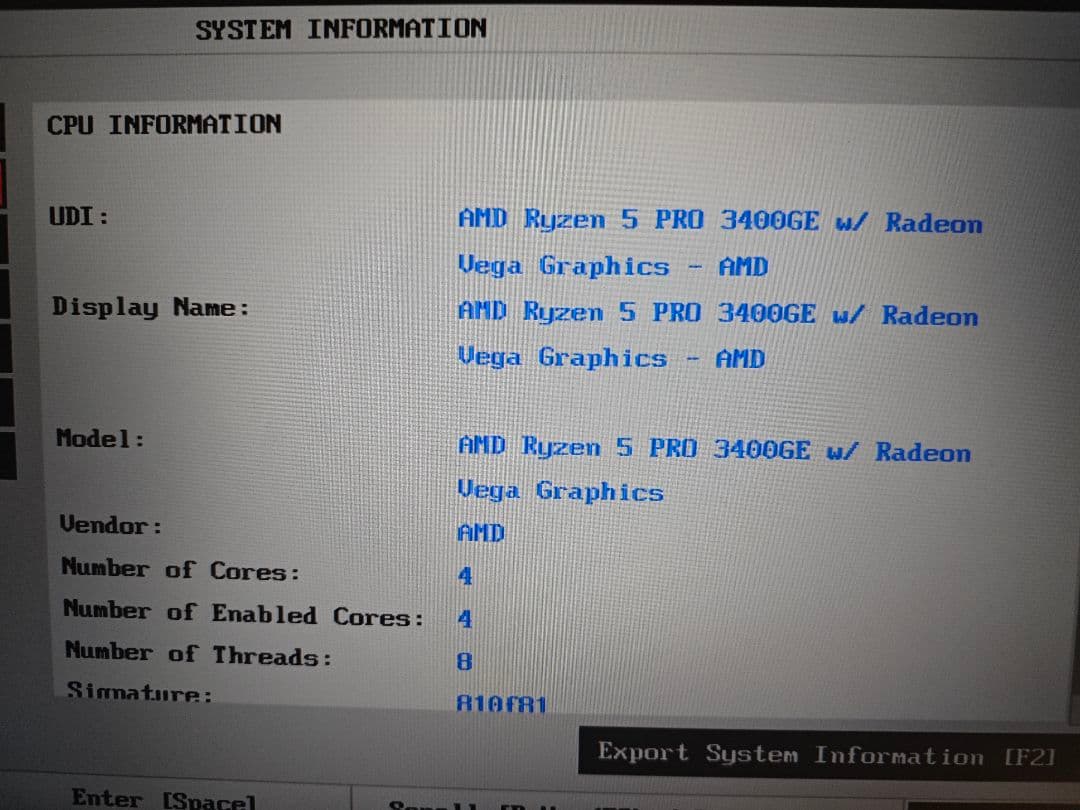Viewport: 1080px width, 810px height.
Task: Select the lower dark tile near Model row
Action: pos(6,455)
